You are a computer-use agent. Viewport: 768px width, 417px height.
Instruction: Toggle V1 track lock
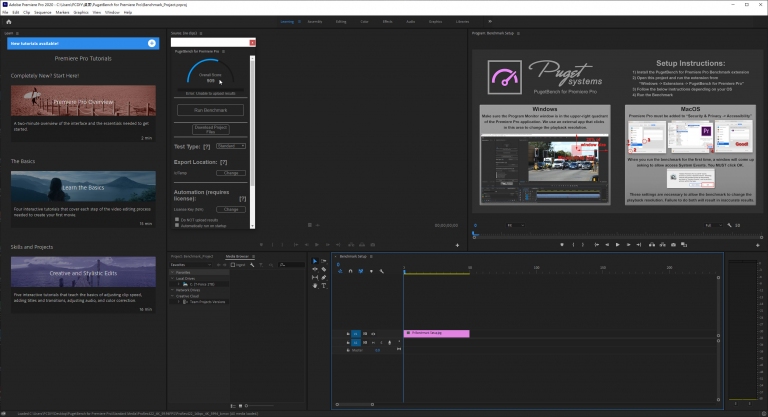tap(348, 334)
